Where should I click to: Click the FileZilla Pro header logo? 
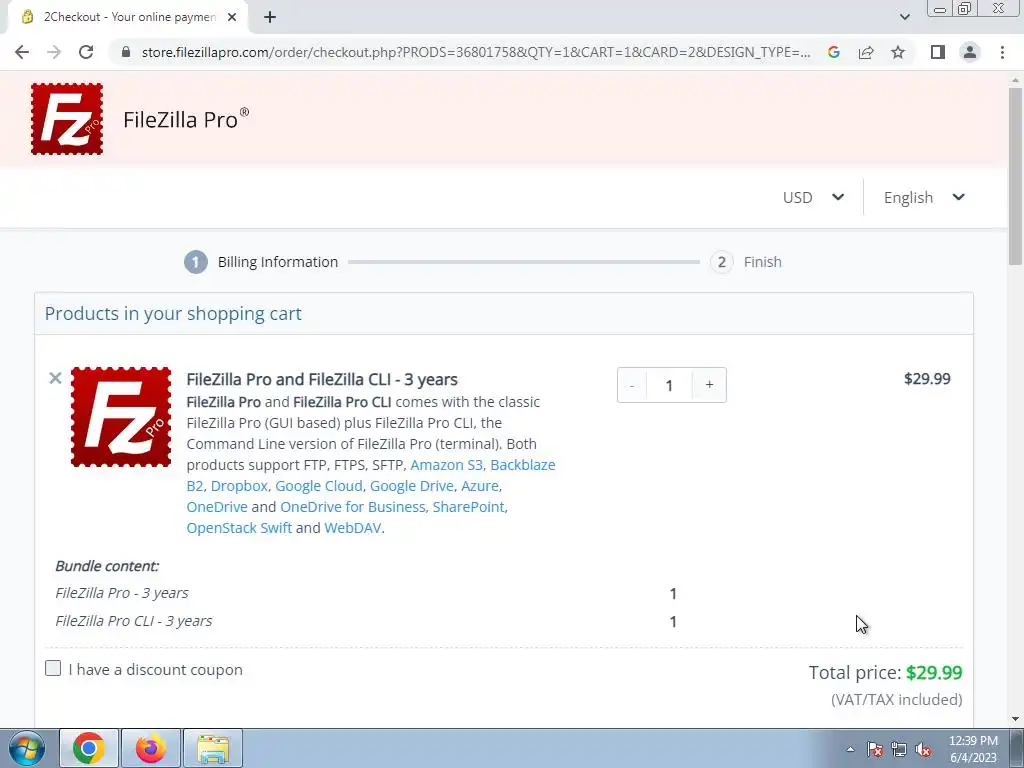[x=67, y=119]
